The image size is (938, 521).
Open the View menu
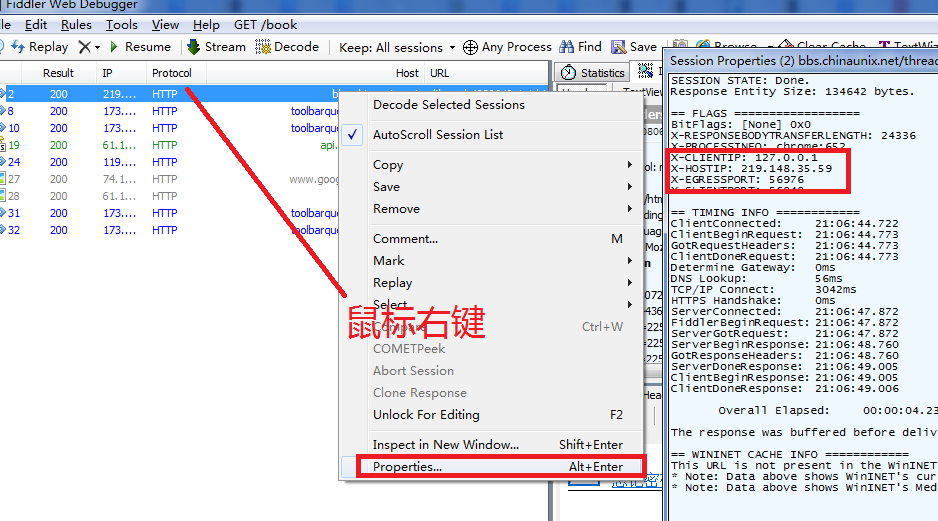165,25
